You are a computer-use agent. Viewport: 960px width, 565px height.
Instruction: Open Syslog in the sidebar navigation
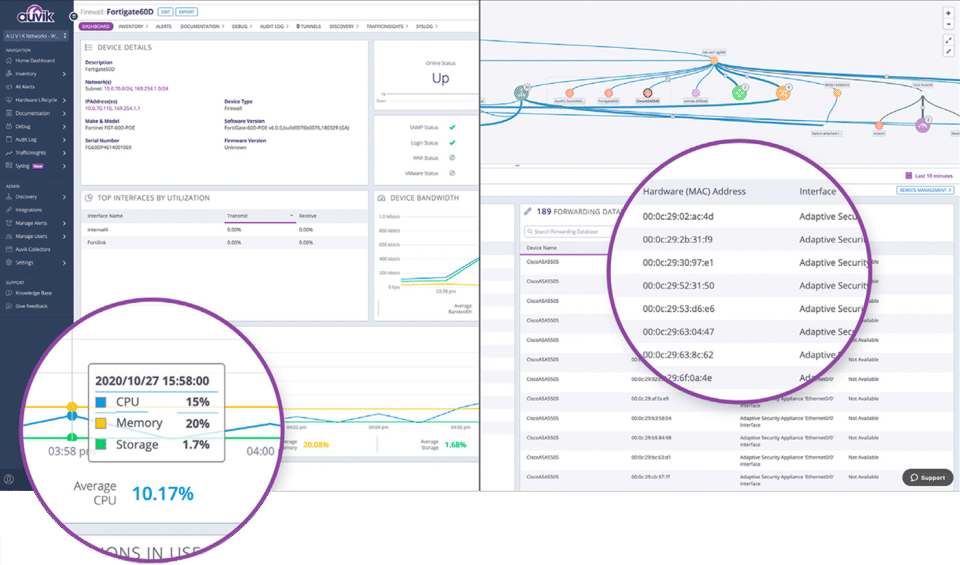(x=22, y=166)
